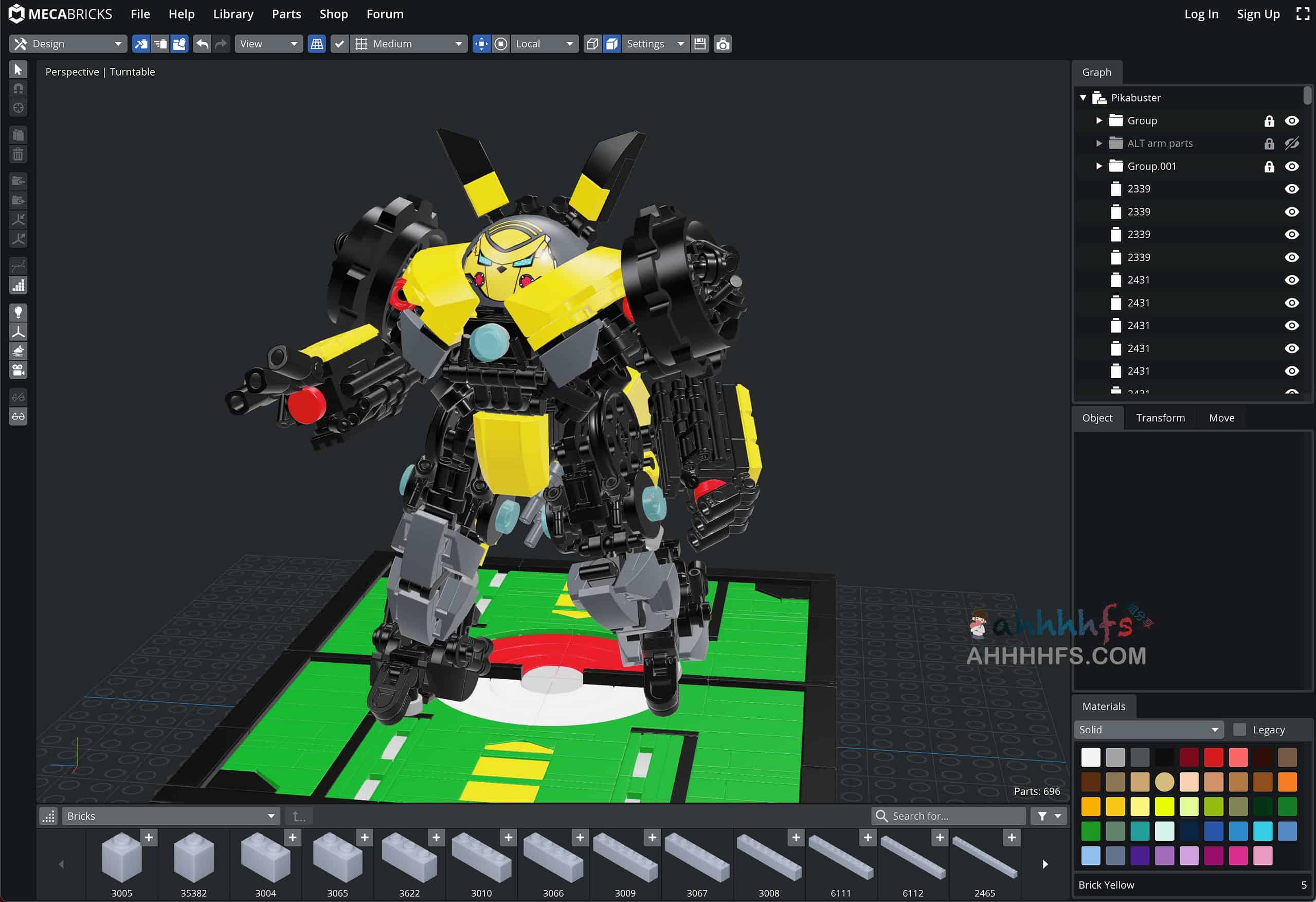Image resolution: width=1316 pixels, height=902 pixels.
Task: Select the arrow selection tool
Action: 18,69
